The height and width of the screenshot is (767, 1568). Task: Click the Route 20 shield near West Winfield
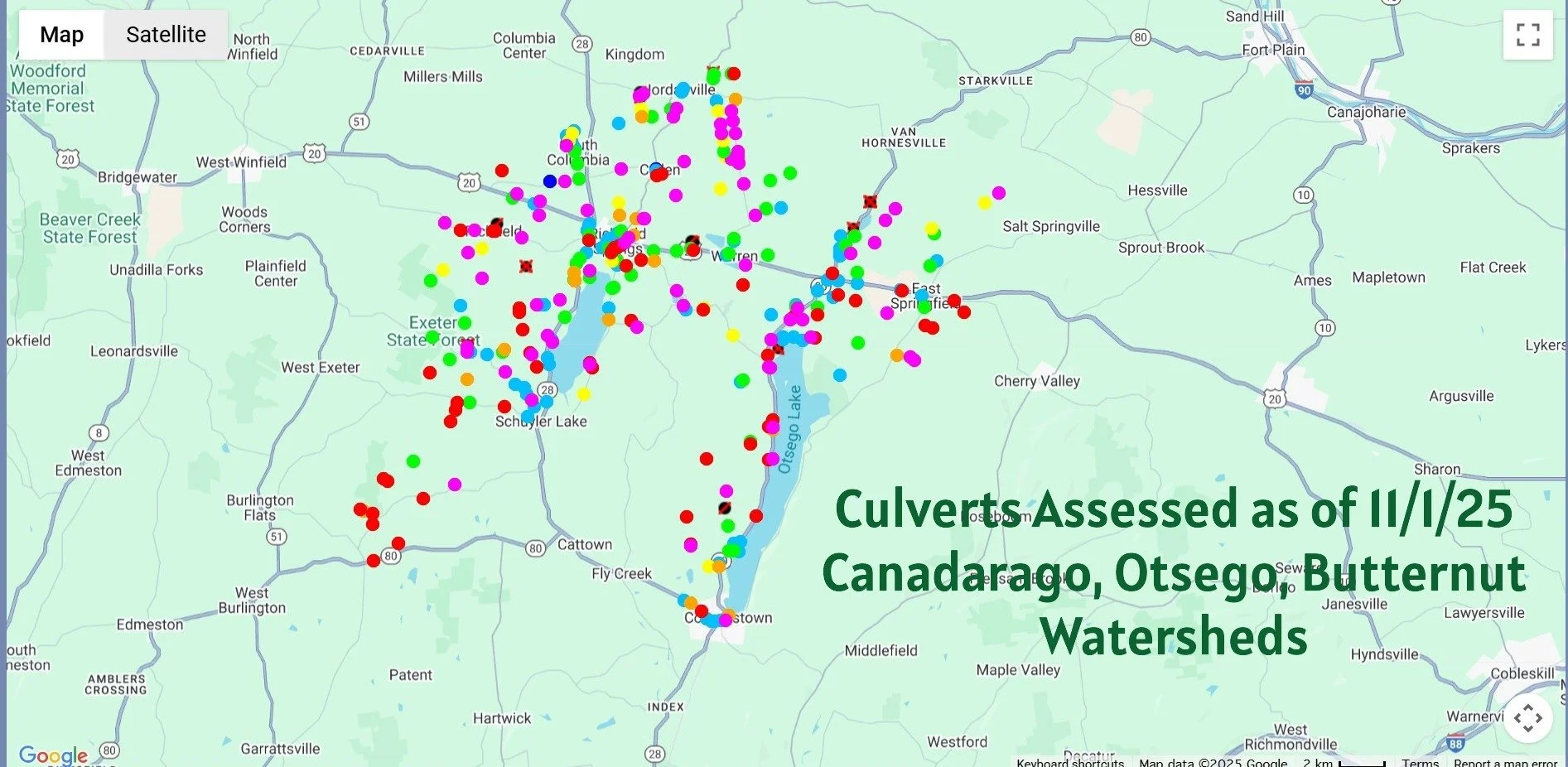click(314, 153)
